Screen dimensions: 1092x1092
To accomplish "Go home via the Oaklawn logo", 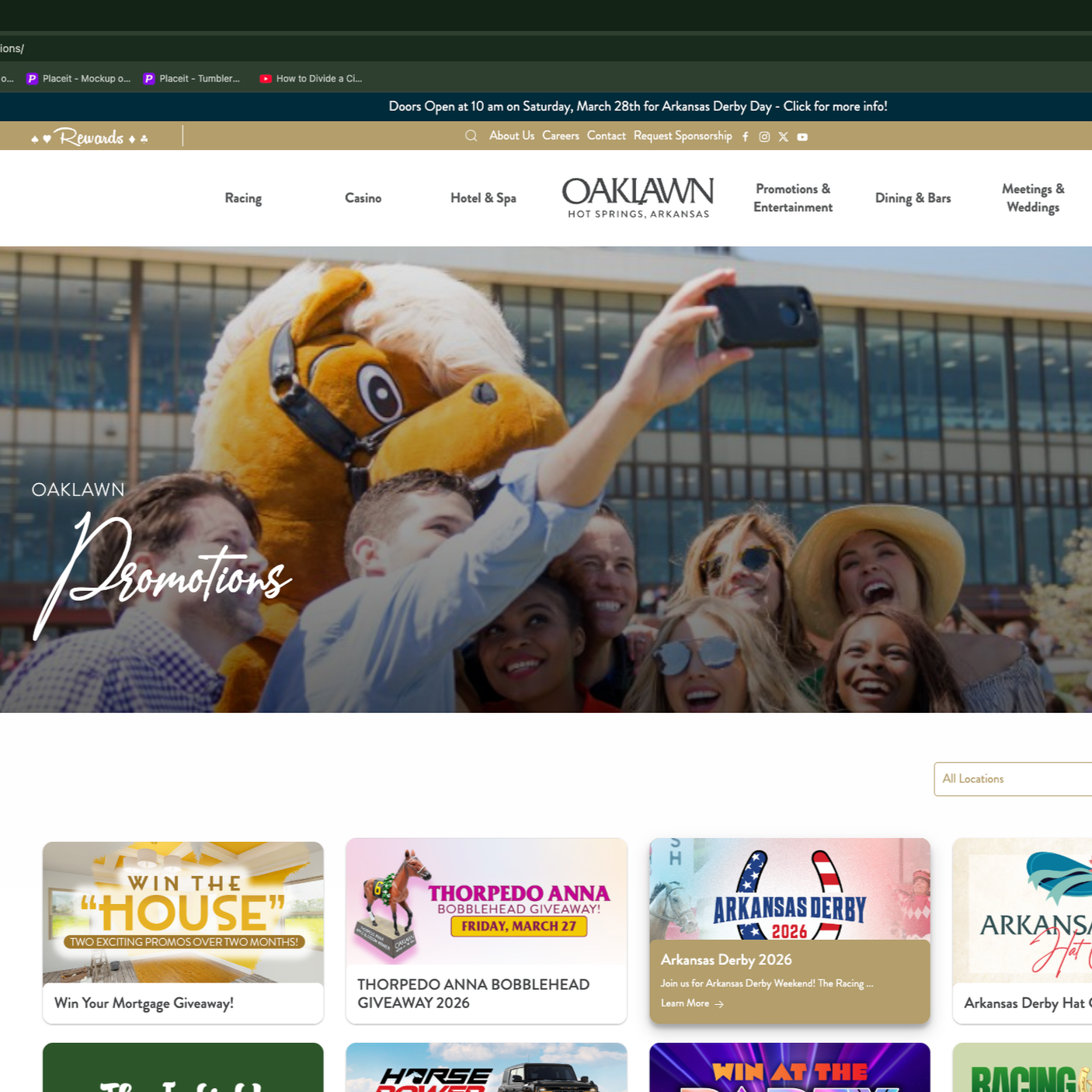I will point(638,198).
